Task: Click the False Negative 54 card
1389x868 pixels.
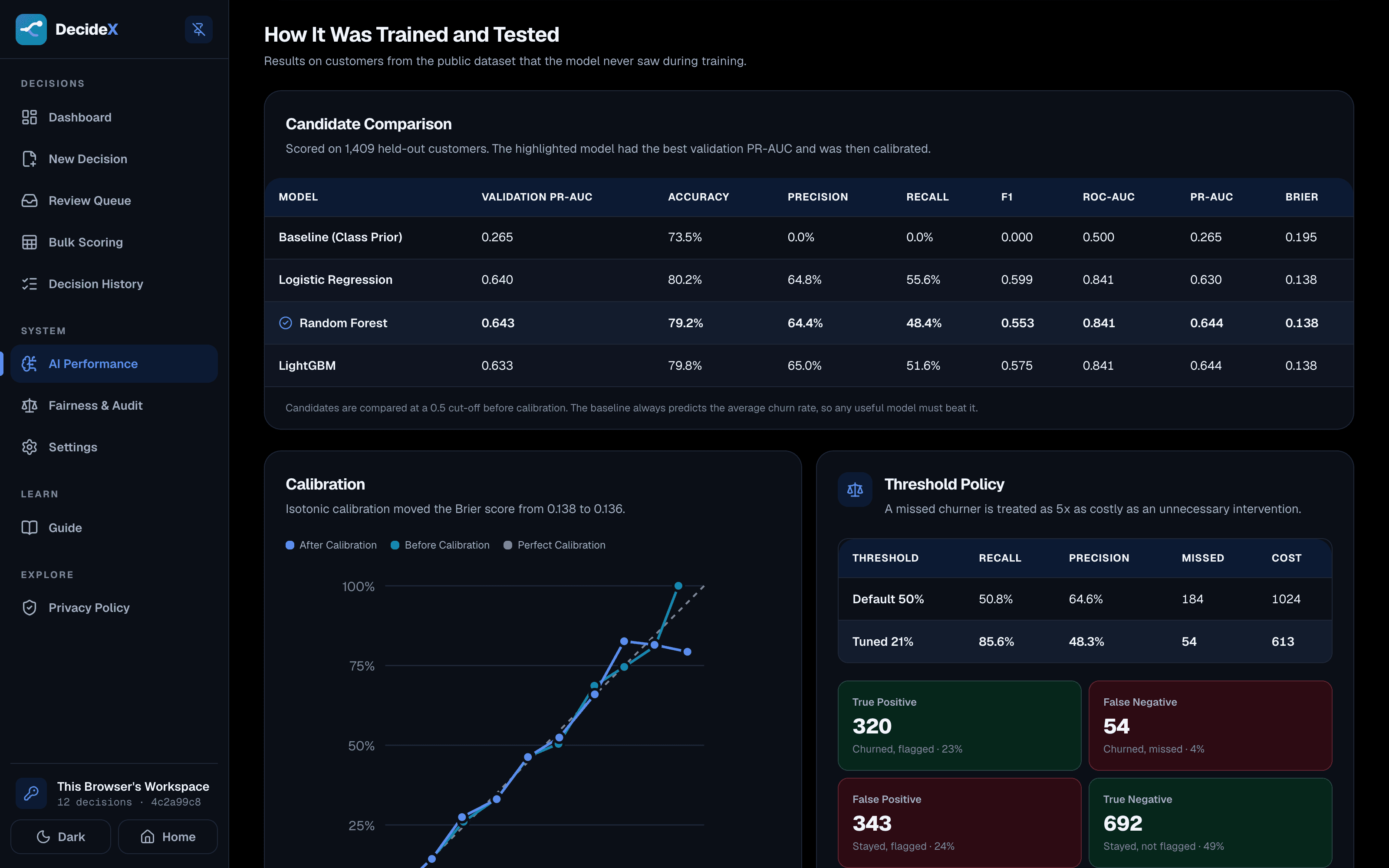Action: [1210, 725]
